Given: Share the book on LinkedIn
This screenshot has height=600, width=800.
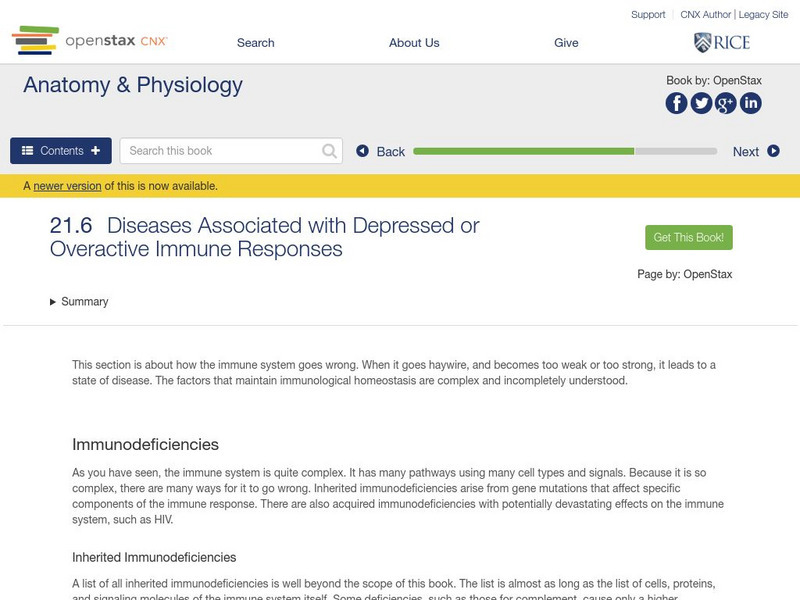Looking at the screenshot, I should pos(750,103).
